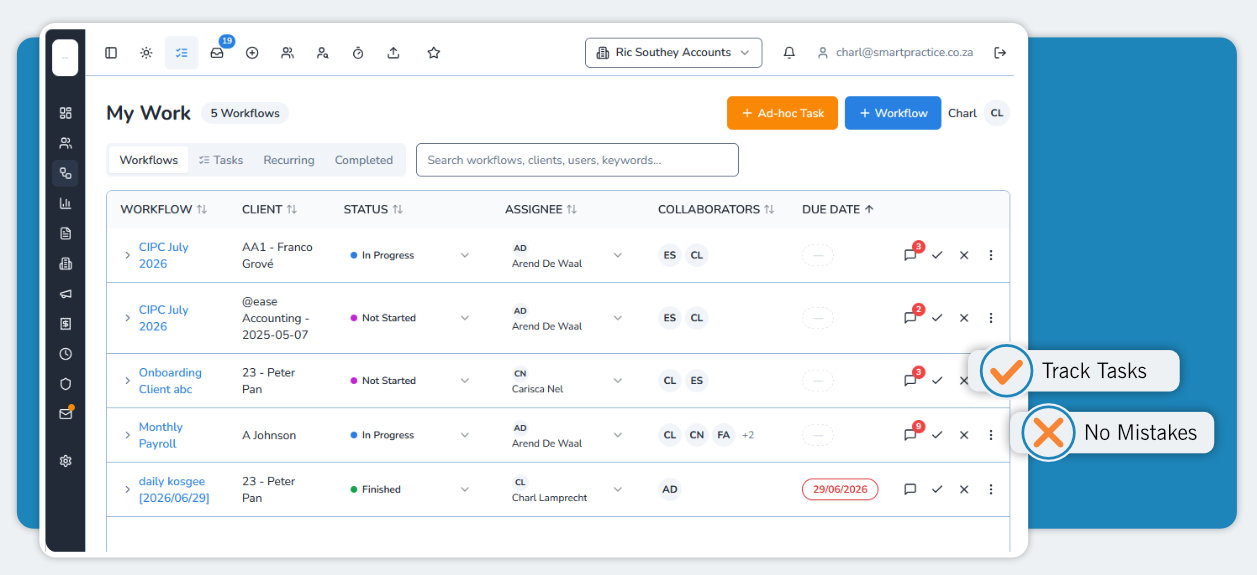The height and width of the screenshot is (575, 1257).
Task: Mark CIPC July @ease Accounting workflow complete
Action: 937,318
